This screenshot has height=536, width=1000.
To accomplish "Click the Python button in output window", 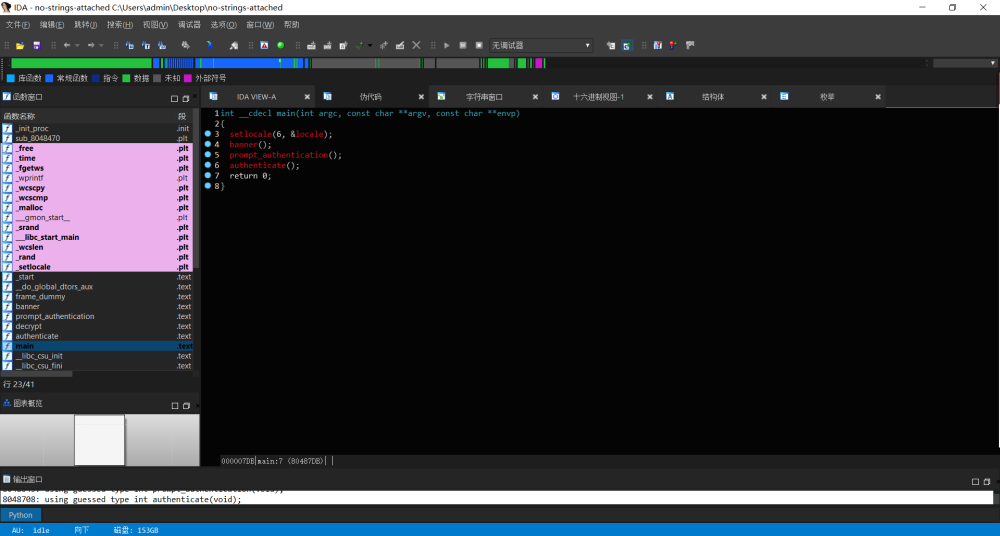I will coord(20,515).
